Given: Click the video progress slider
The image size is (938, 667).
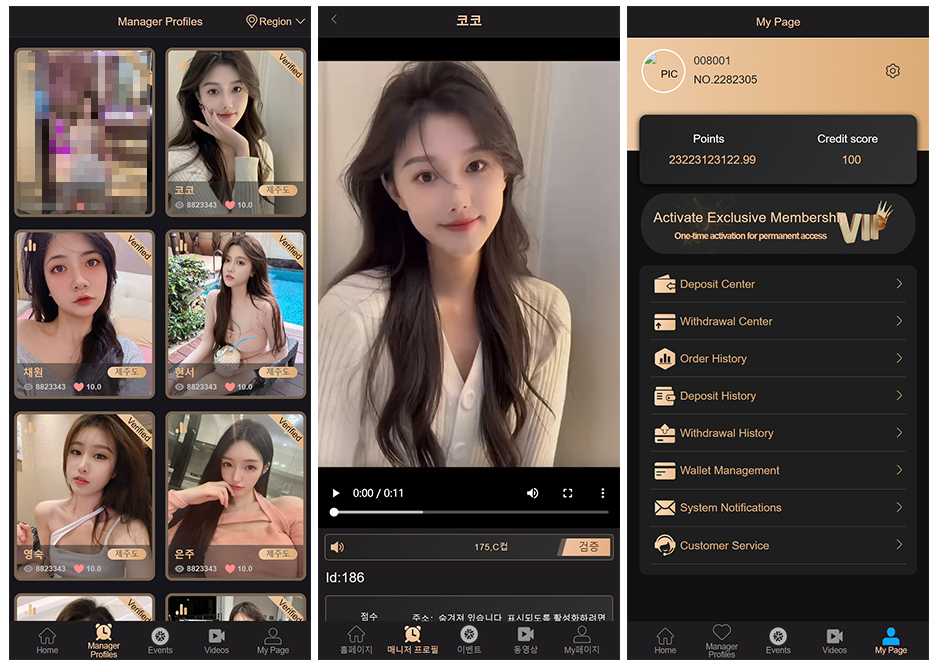Looking at the screenshot, I should [x=470, y=512].
